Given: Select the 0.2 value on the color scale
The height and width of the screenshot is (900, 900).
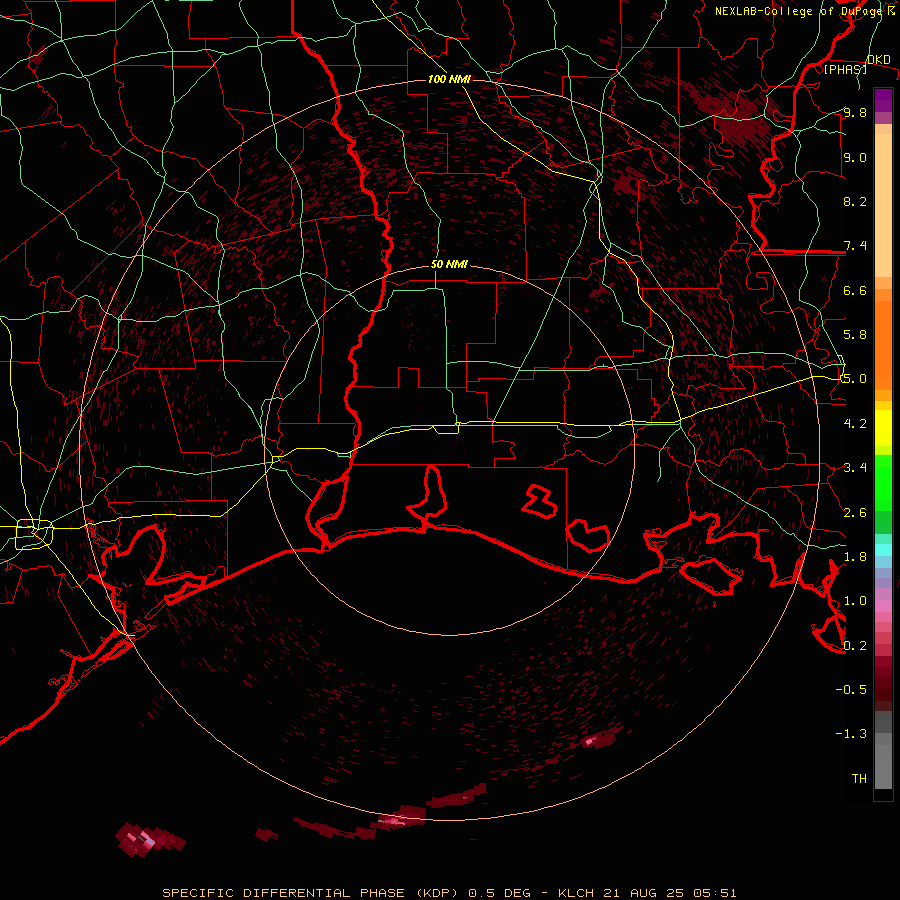Looking at the screenshot, I should pos(855,646).
